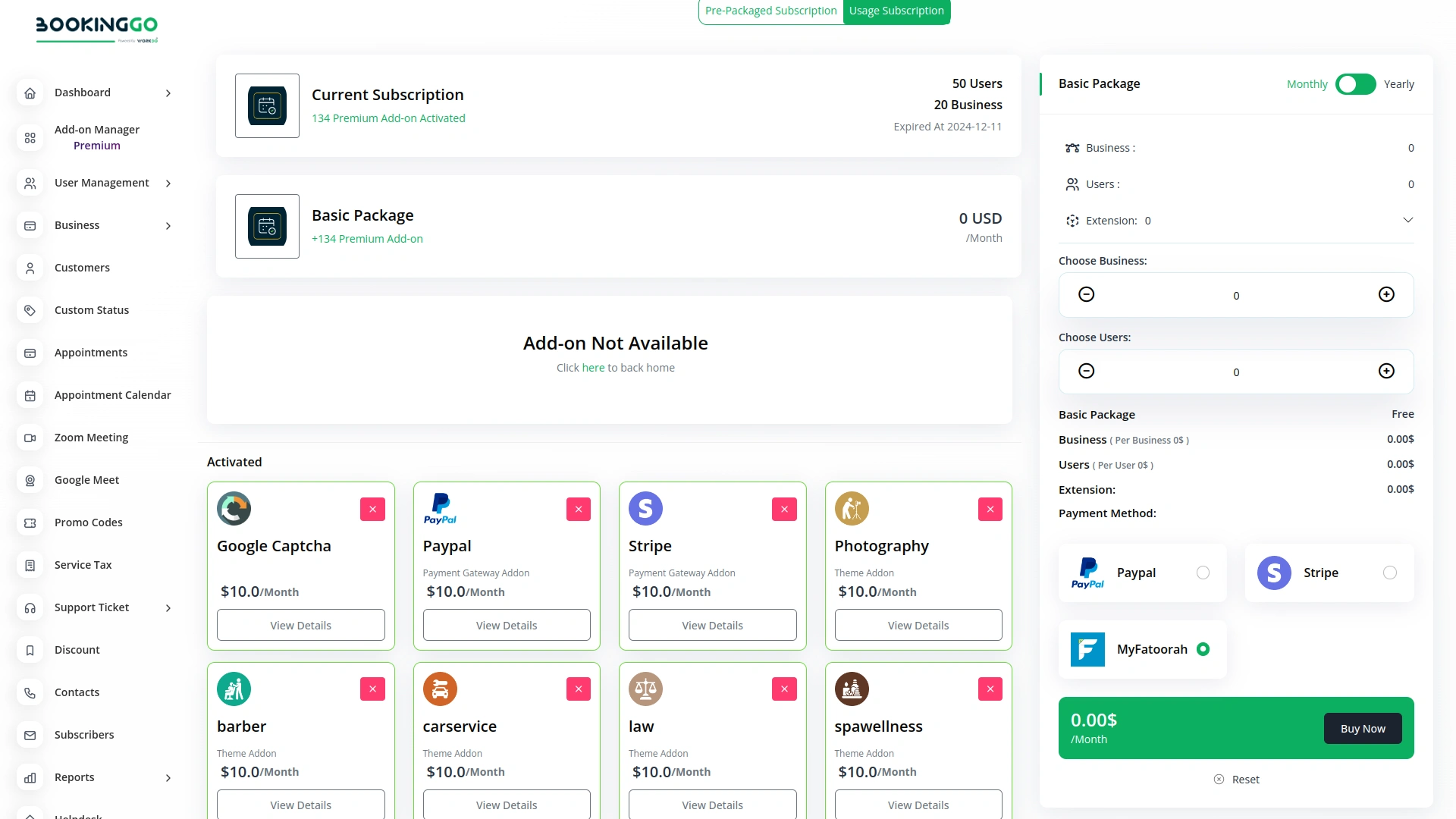Select Stripe as payment method

(x=1391, y=573)
